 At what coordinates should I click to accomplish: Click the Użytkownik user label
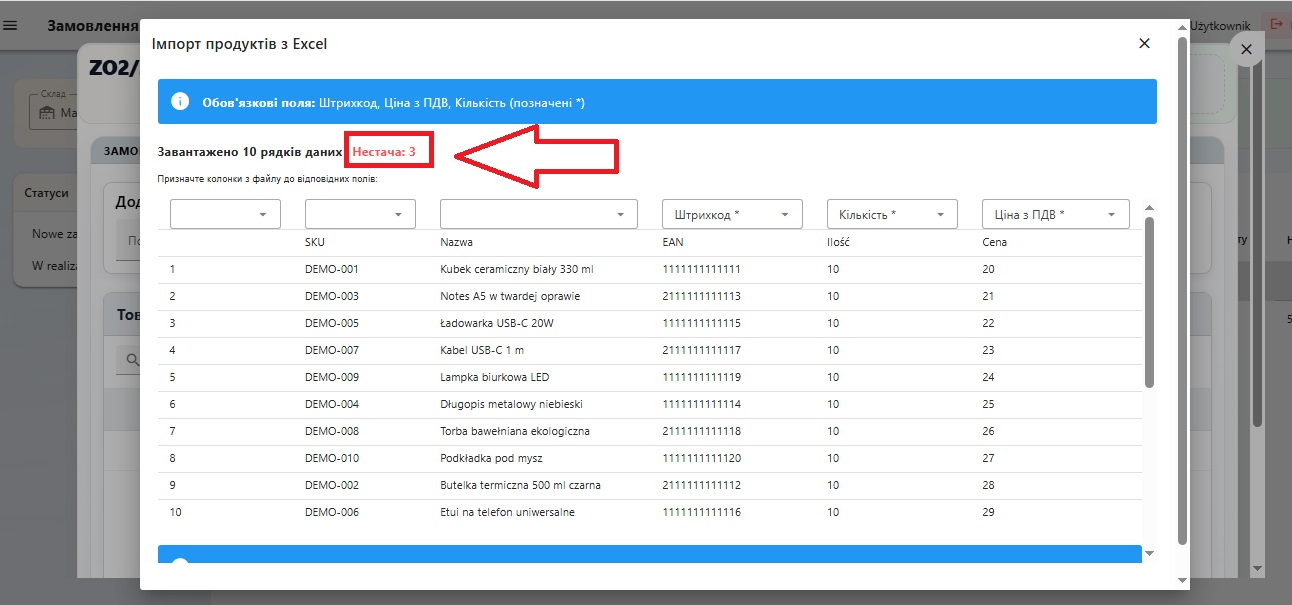coord(1220,25)
